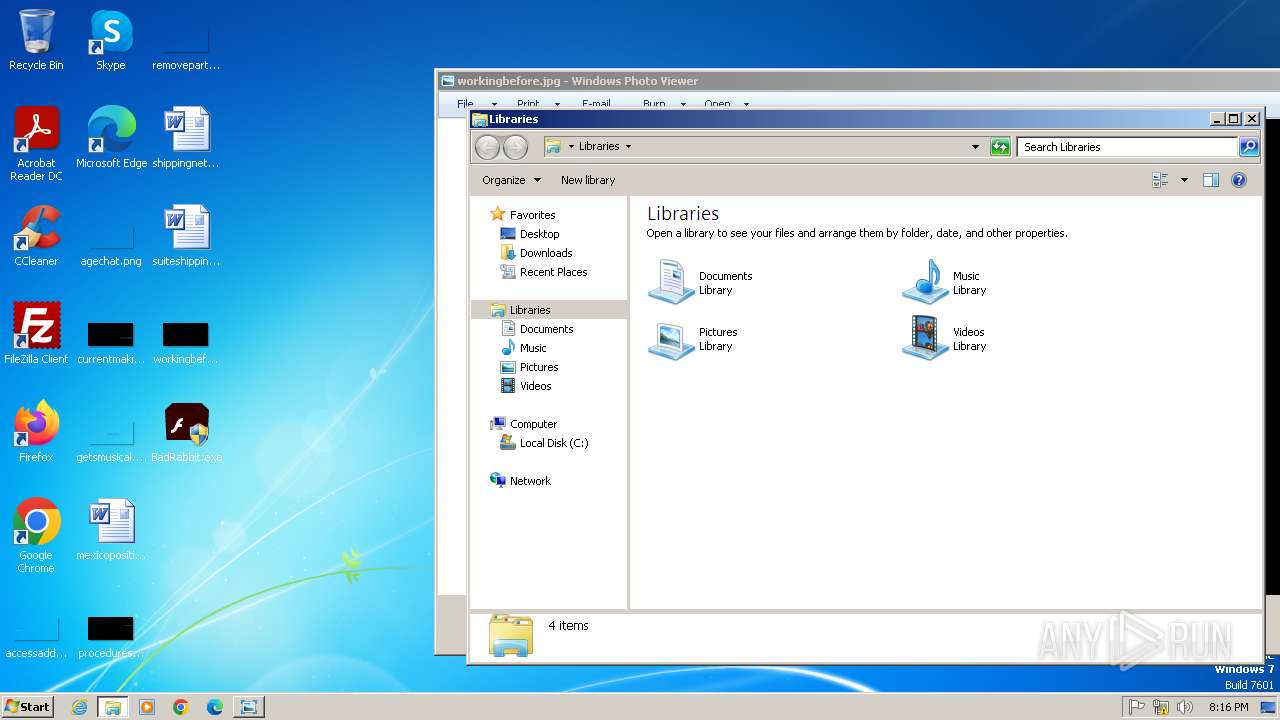Click inside the Search Libraries field
This screenshot has height=720, width=1280.
coord(1127,147)
